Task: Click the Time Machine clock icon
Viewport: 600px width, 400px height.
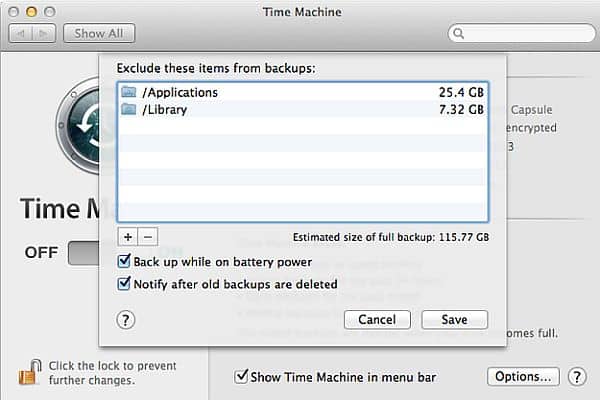Action: pos(78,125)
